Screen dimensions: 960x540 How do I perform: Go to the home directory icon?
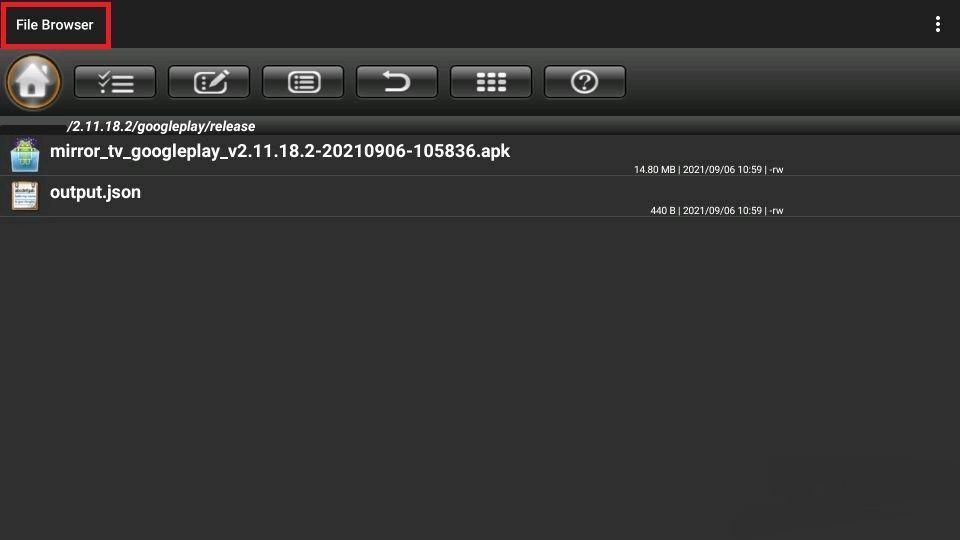coord(34,82)
